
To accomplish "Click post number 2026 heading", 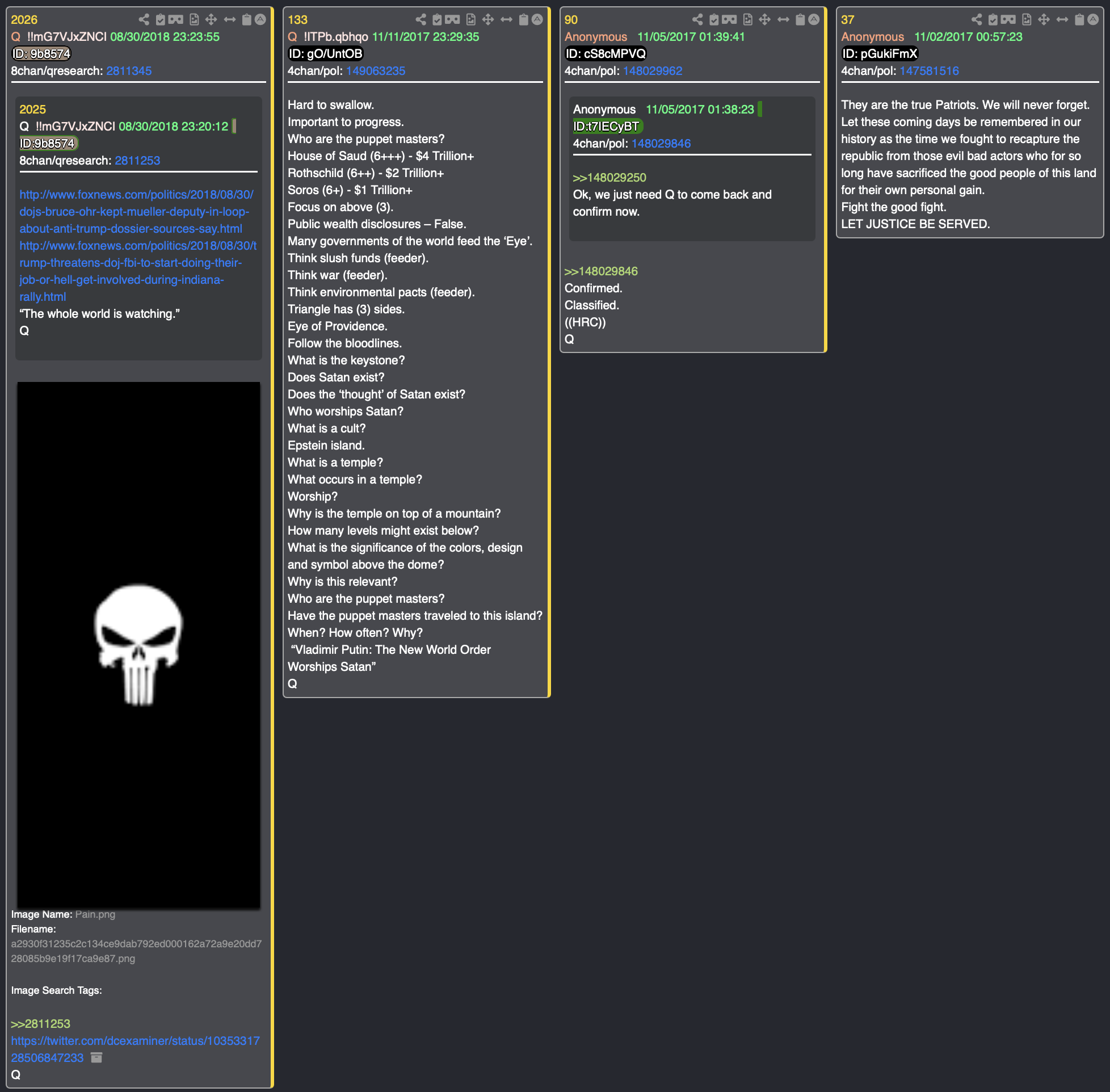I will pyautogui.click(x=24, y=19).
